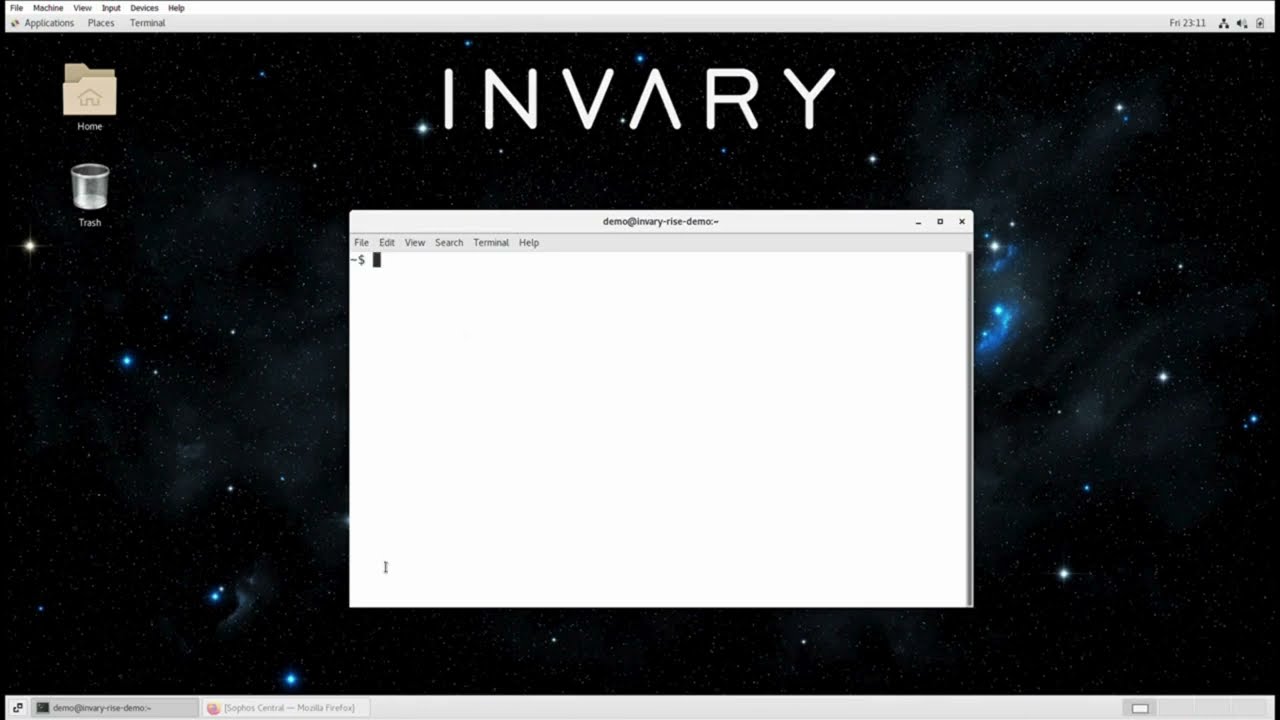Click the network status icon in top panel
This screenshot has width=1280, height=720.
tap(1224, 23)
